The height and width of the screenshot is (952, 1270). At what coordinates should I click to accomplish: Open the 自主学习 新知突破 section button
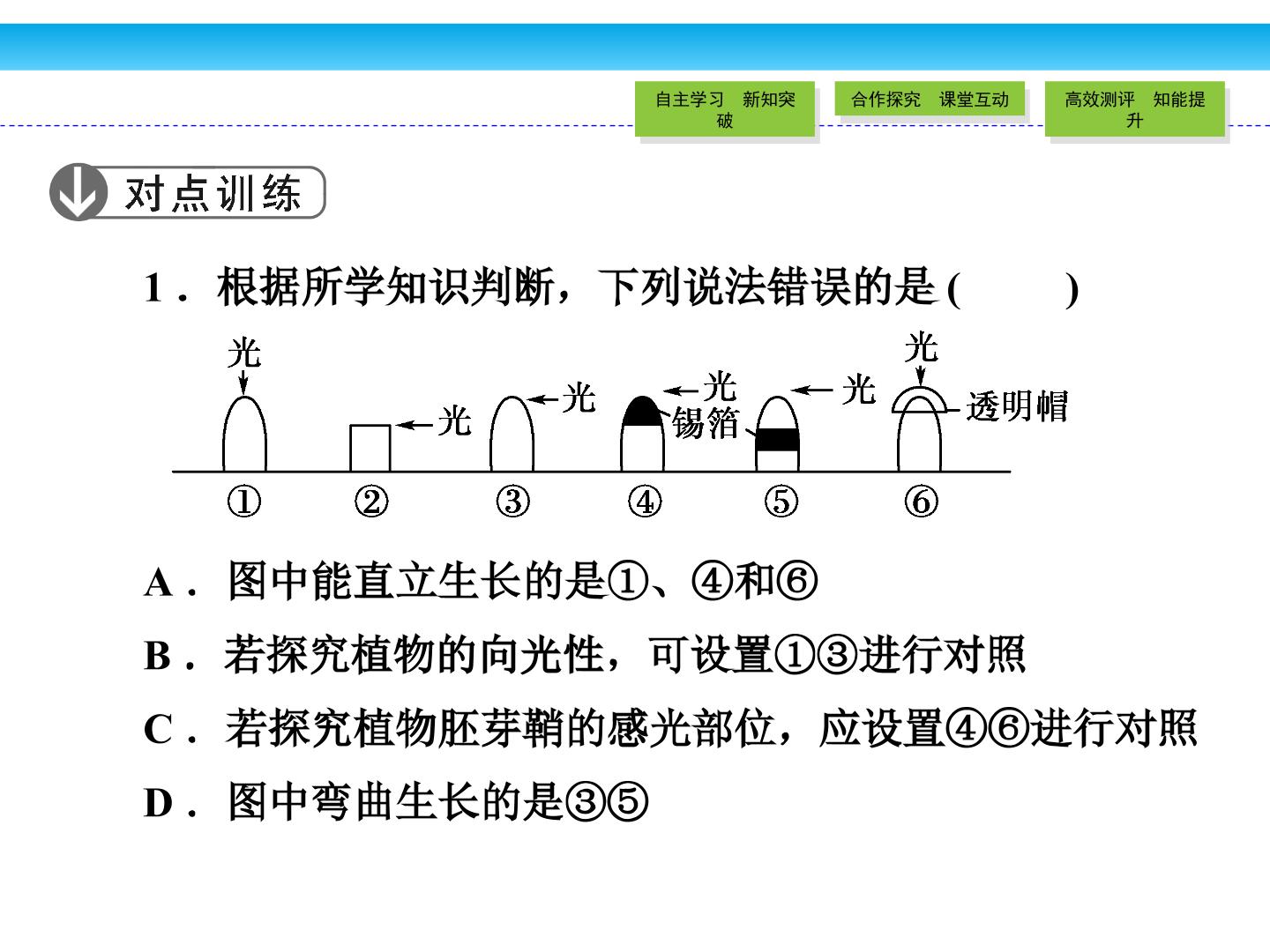coord(724,109)
